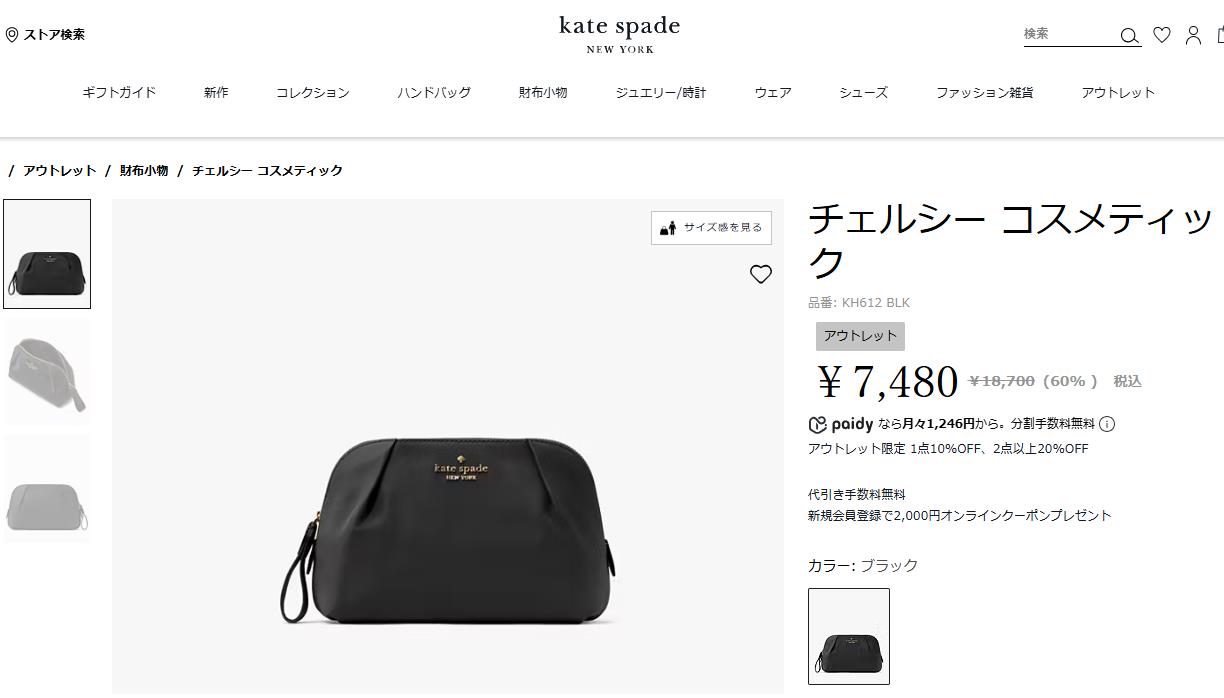The image size is (1224, 698).
Task: Go to アウトレット breadcrumb link
Action: click(60, 171)
